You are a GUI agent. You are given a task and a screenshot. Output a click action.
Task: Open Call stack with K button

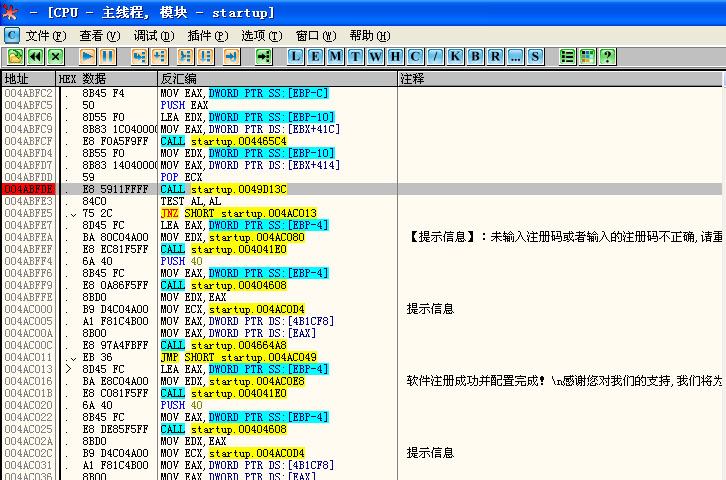pos(455,56)
